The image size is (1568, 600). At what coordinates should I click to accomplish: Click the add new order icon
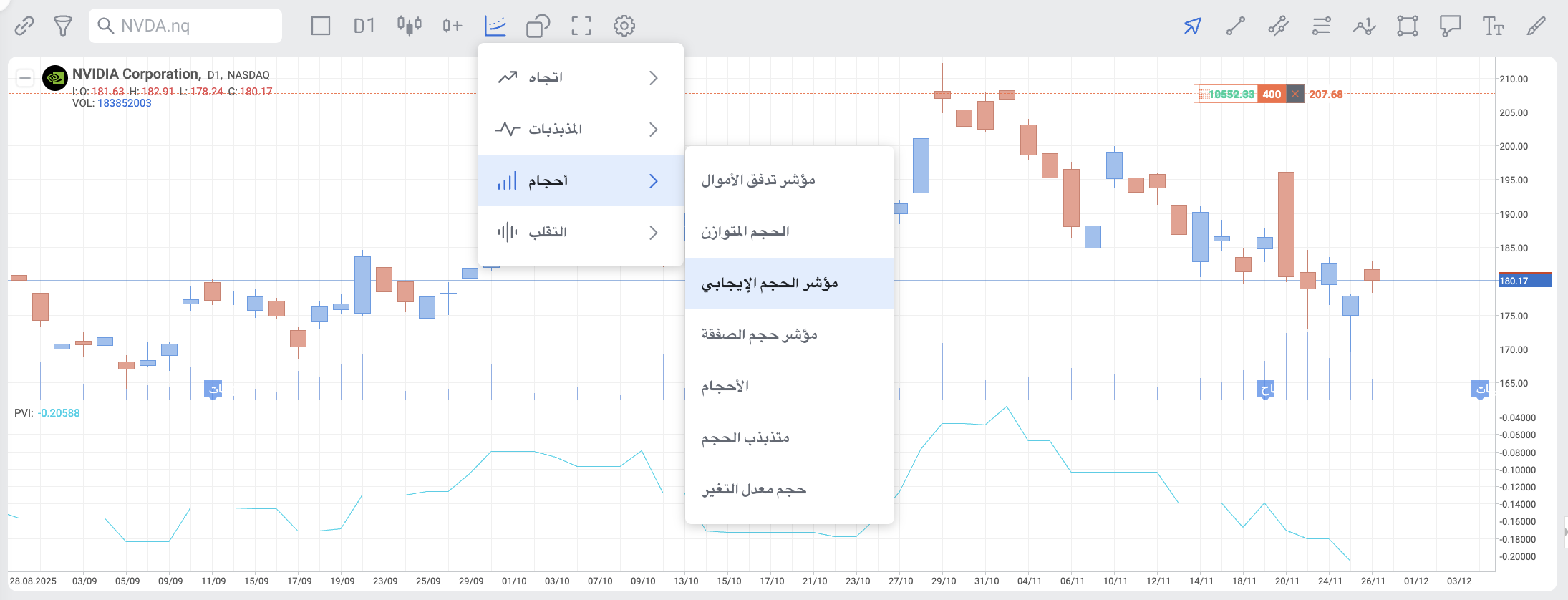(452, 26)
